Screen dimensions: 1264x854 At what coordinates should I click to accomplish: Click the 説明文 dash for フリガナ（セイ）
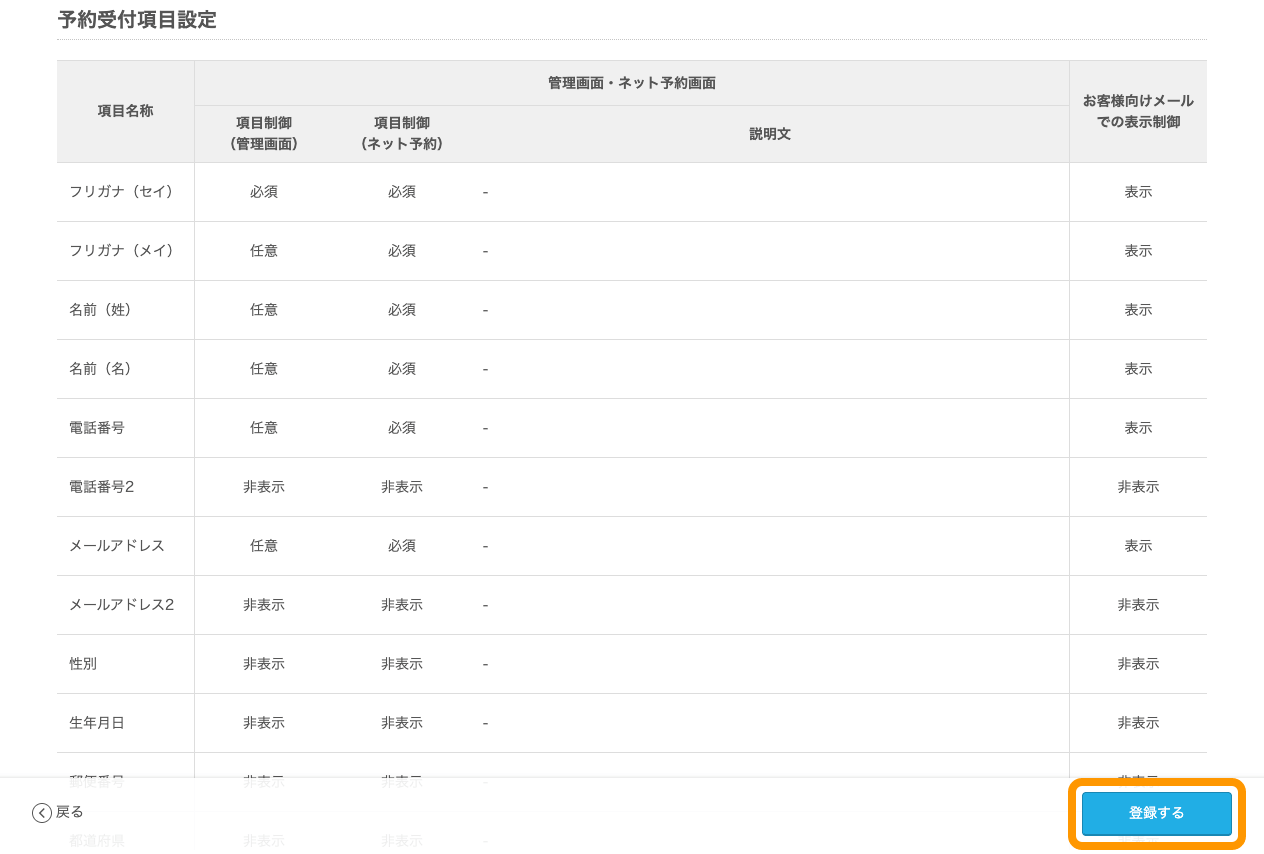point(485,192)
